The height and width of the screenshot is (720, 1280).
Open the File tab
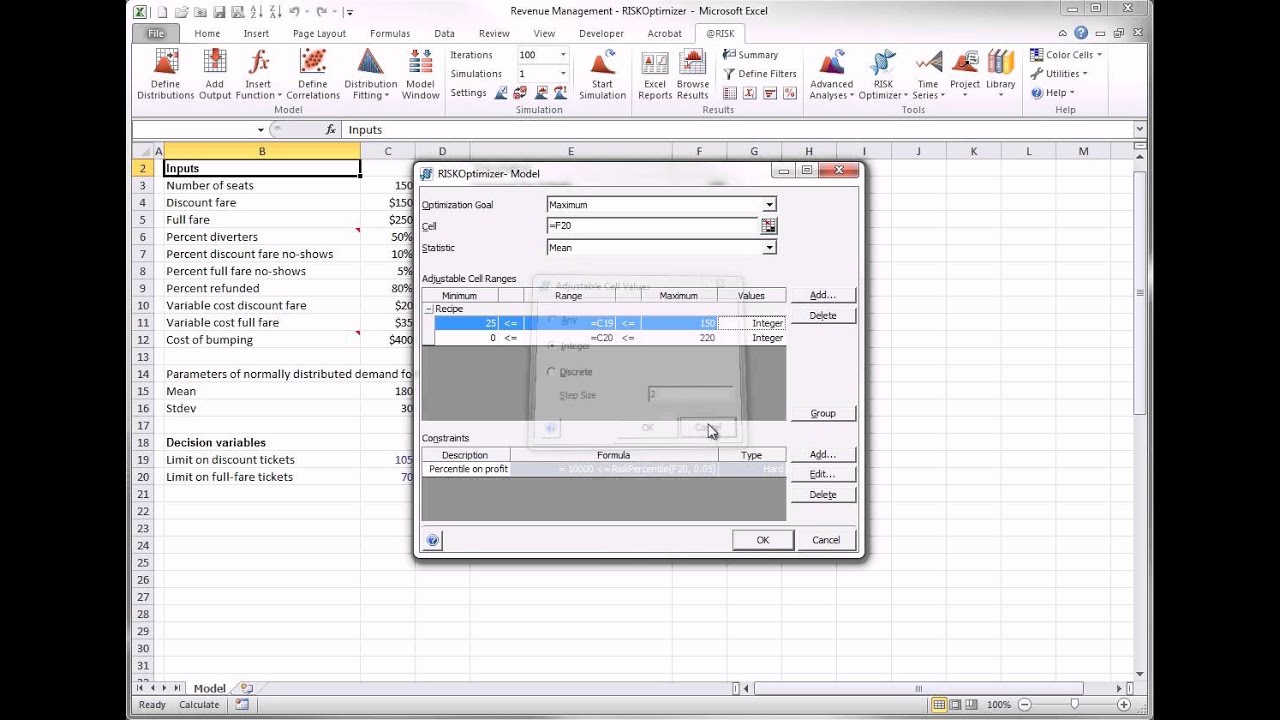click(x=156, y=33)
